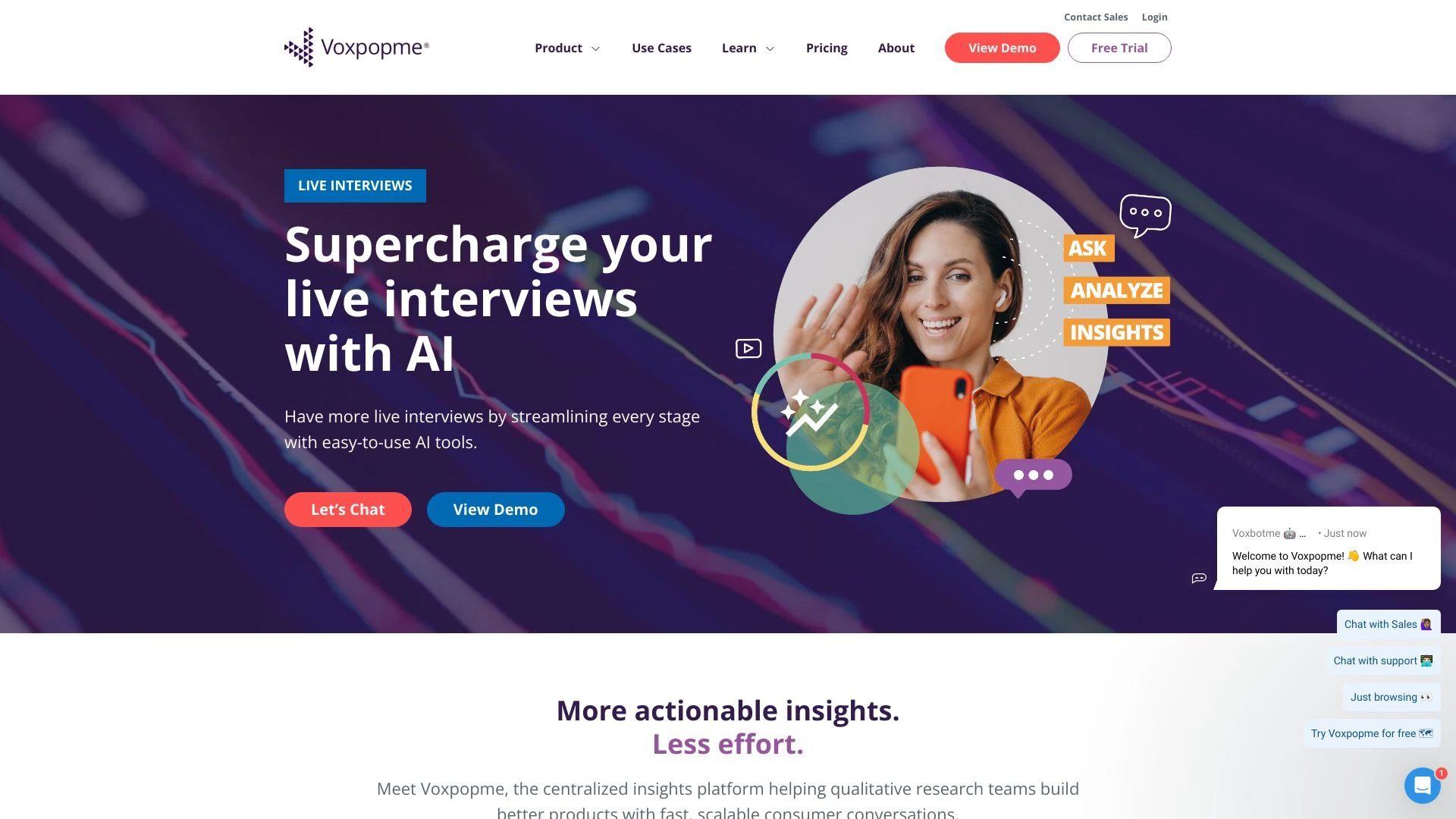Click the ANALYZE label badge icon

click(1115, 291)
